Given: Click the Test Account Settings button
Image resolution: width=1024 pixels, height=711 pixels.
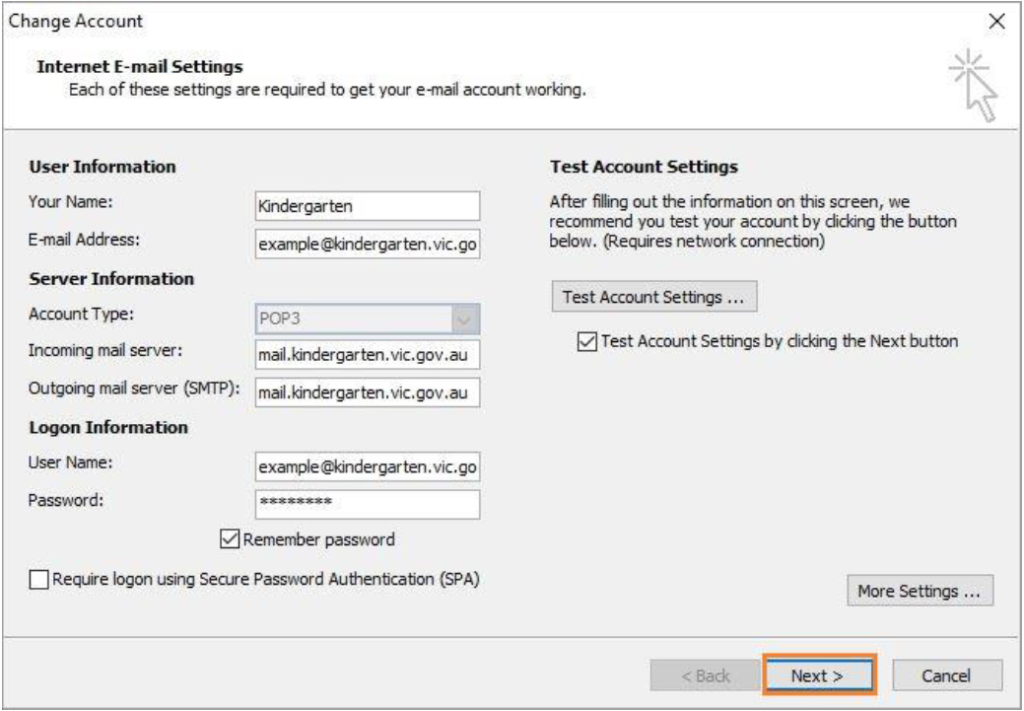Looking at the screenshot, I should [x=654, y=297].
